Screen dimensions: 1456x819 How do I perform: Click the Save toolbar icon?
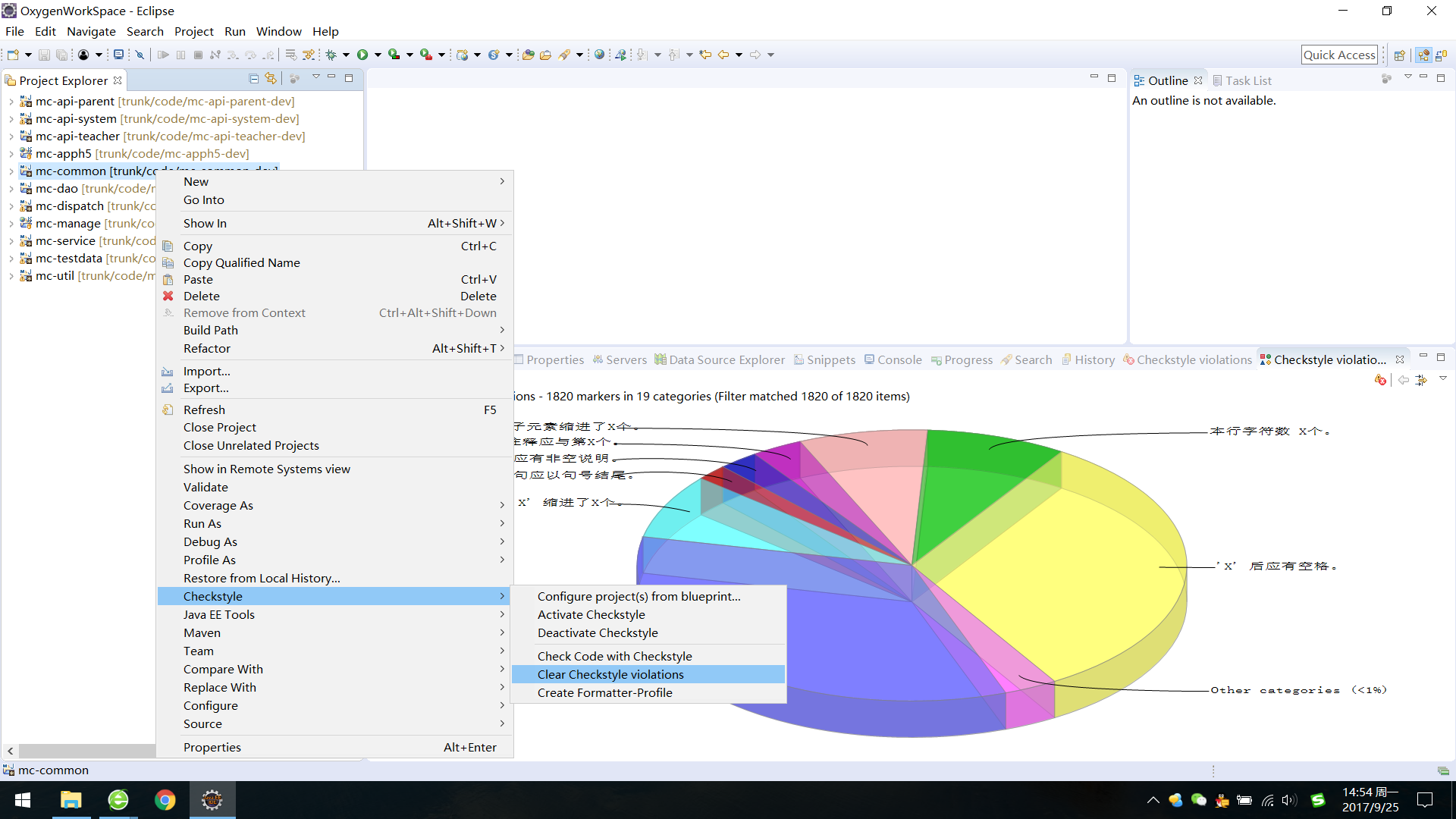click(x=44, y=55)
